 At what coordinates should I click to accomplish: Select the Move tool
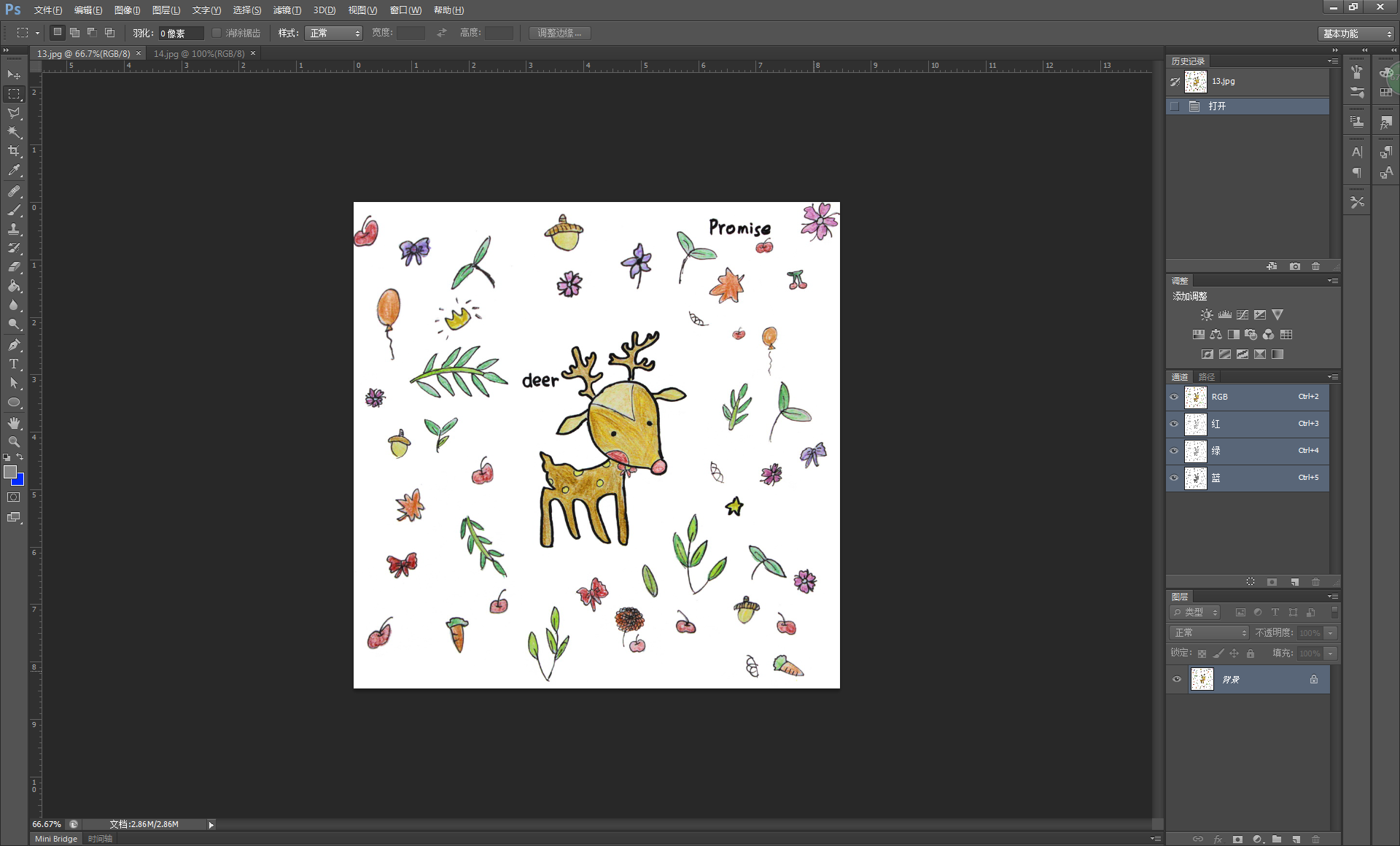[x=14, y=74]
